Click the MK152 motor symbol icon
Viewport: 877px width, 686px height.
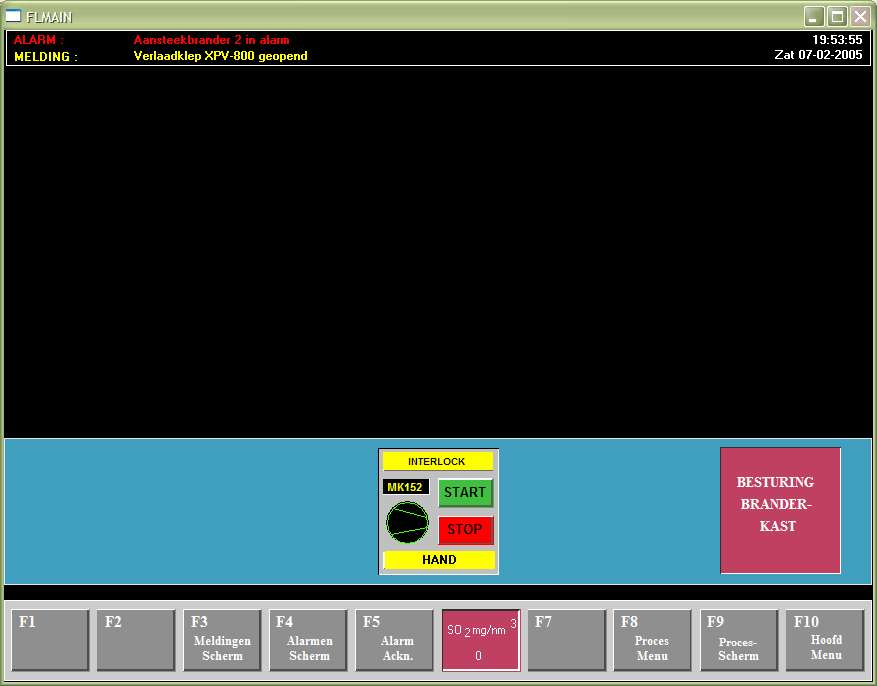(x=407, y=522)
